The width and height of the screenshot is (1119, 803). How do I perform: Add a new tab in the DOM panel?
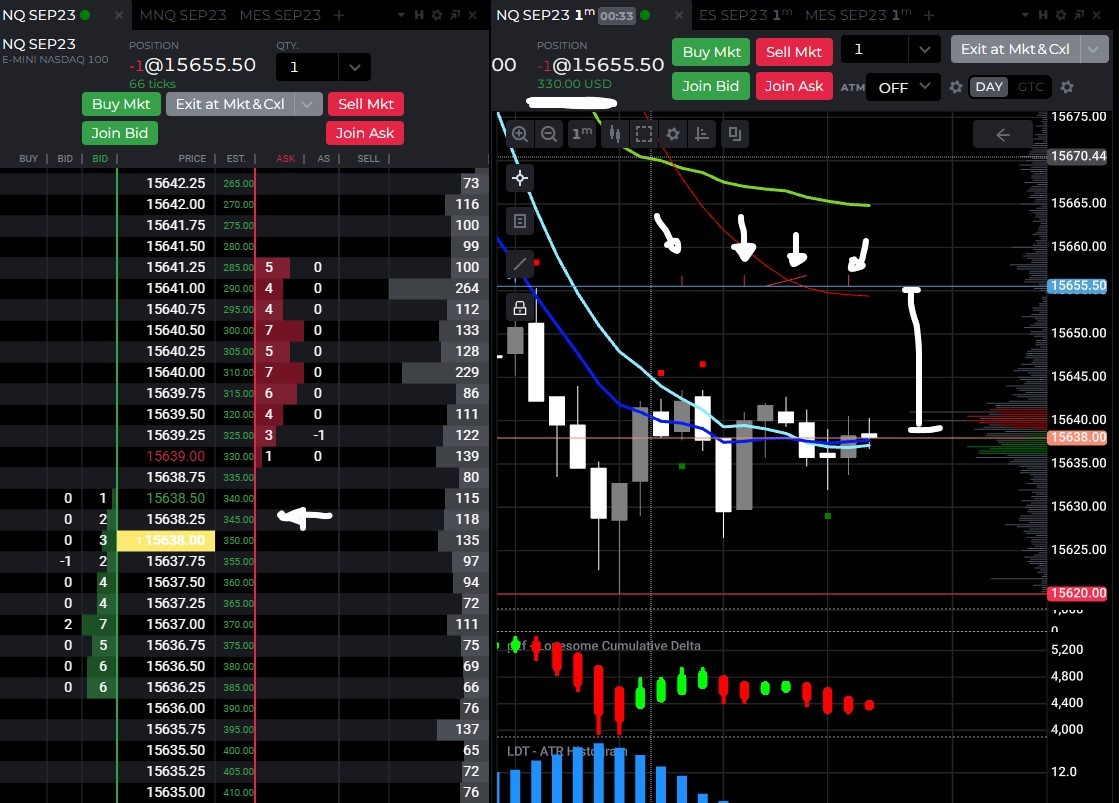pyautogui.click(x=339, y=15)
